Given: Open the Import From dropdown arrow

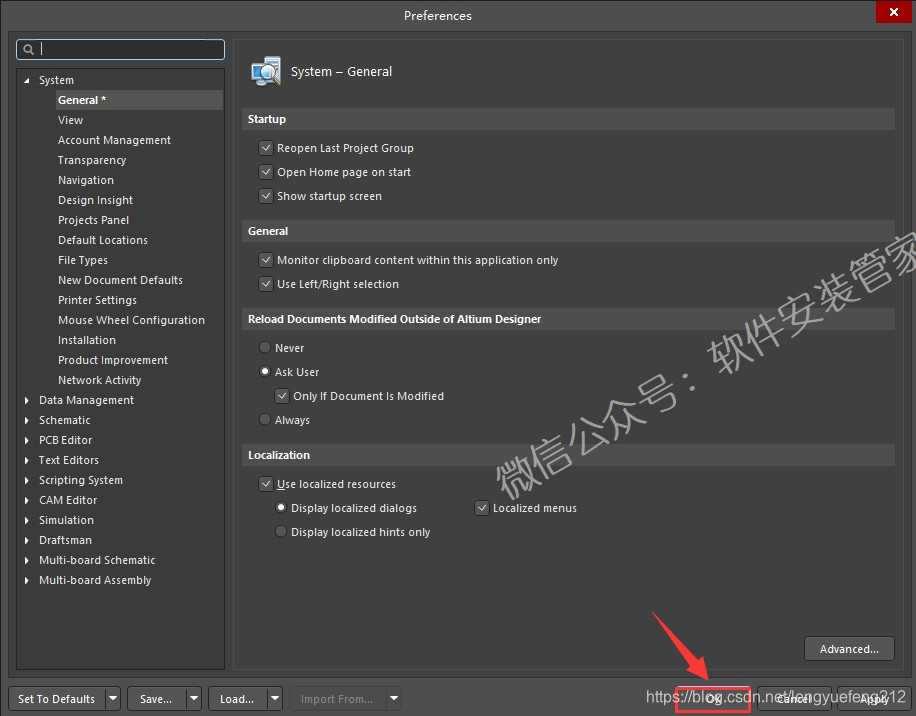Looking at the screenshot, I should click(394, 698).
